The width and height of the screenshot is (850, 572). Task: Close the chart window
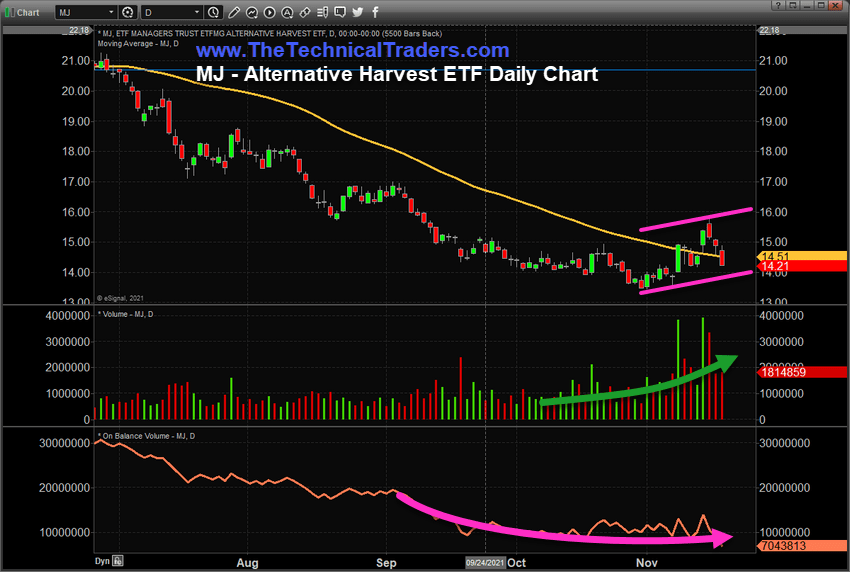tap(836, 5)
